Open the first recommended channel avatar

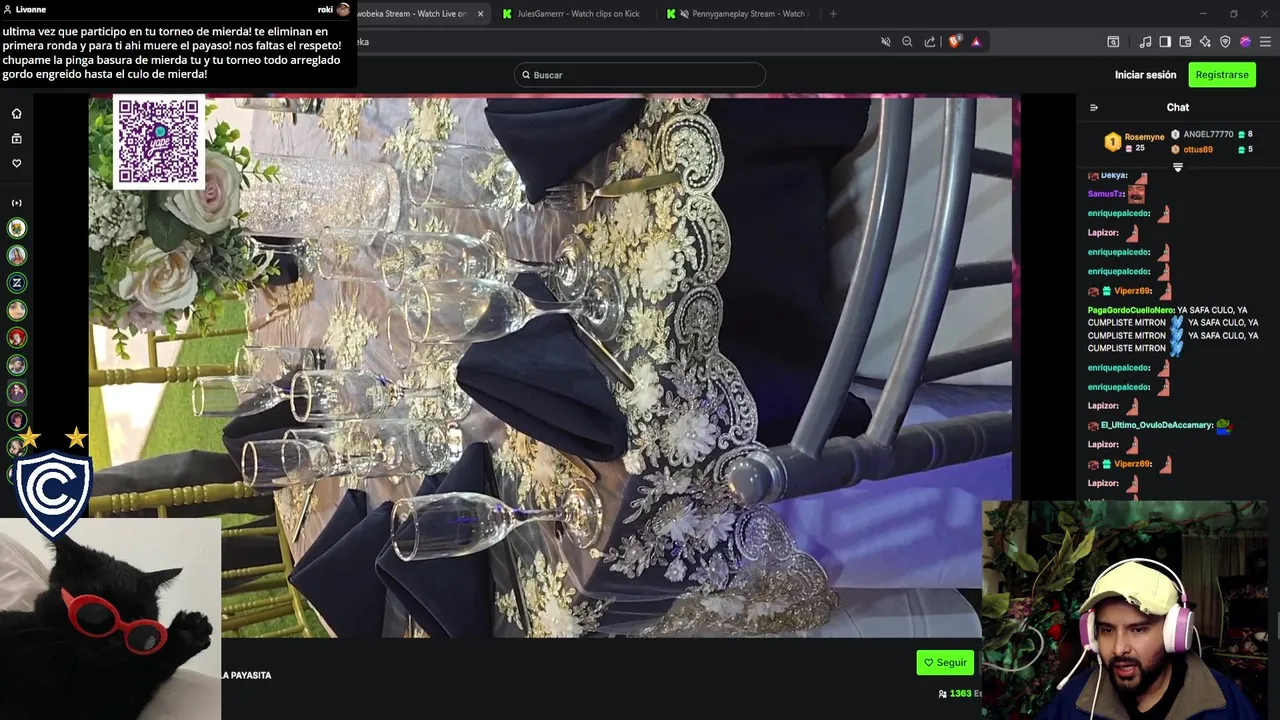tap(17, 229)
